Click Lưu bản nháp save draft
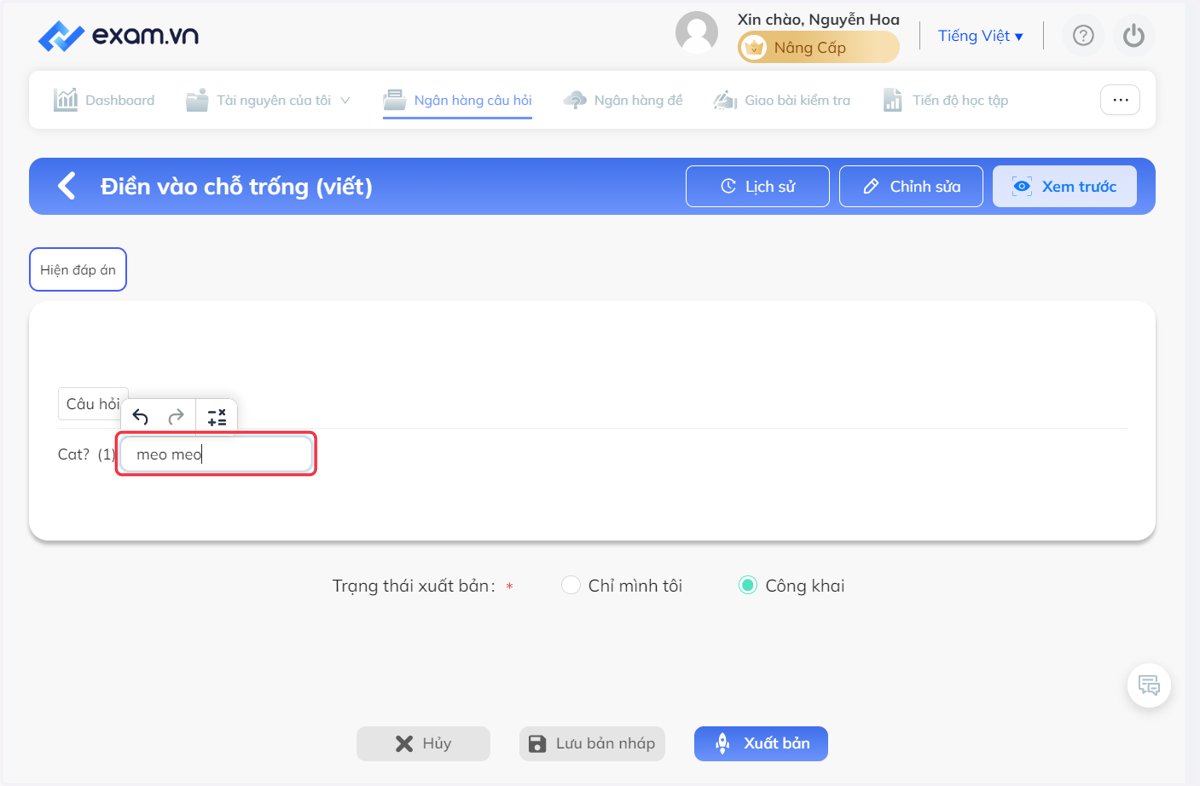Screen dimensions: 1200x786 coord(592,743)
